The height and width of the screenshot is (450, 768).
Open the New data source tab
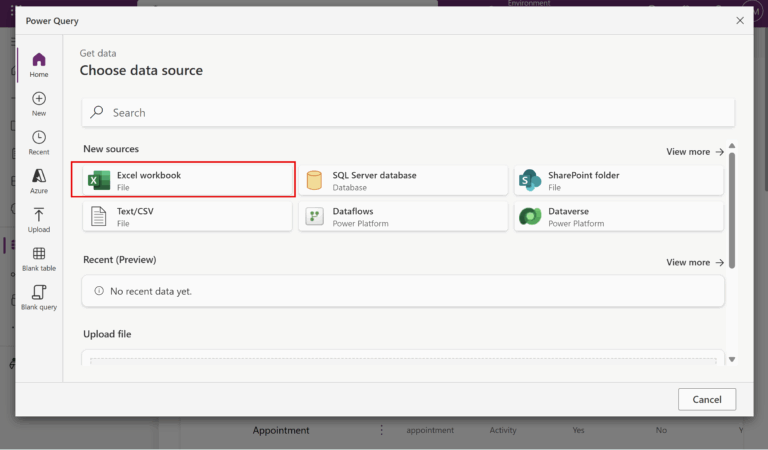click(38, 104)
